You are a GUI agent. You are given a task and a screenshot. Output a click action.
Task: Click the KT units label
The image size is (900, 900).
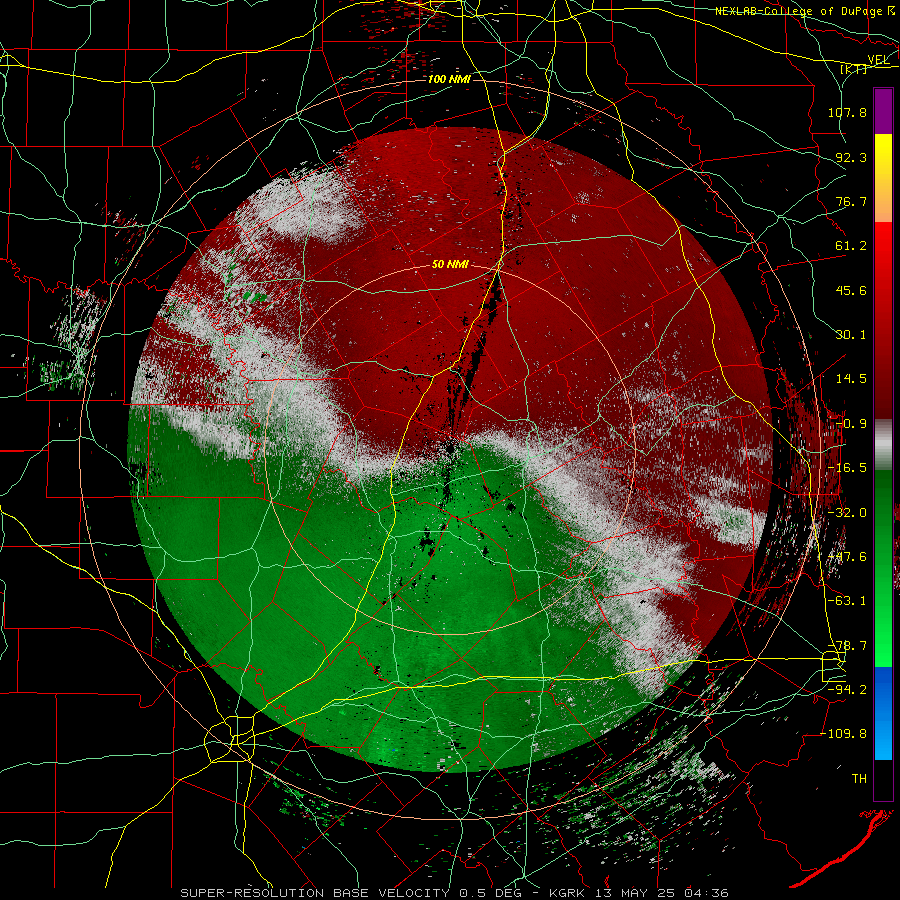[854, 69]
